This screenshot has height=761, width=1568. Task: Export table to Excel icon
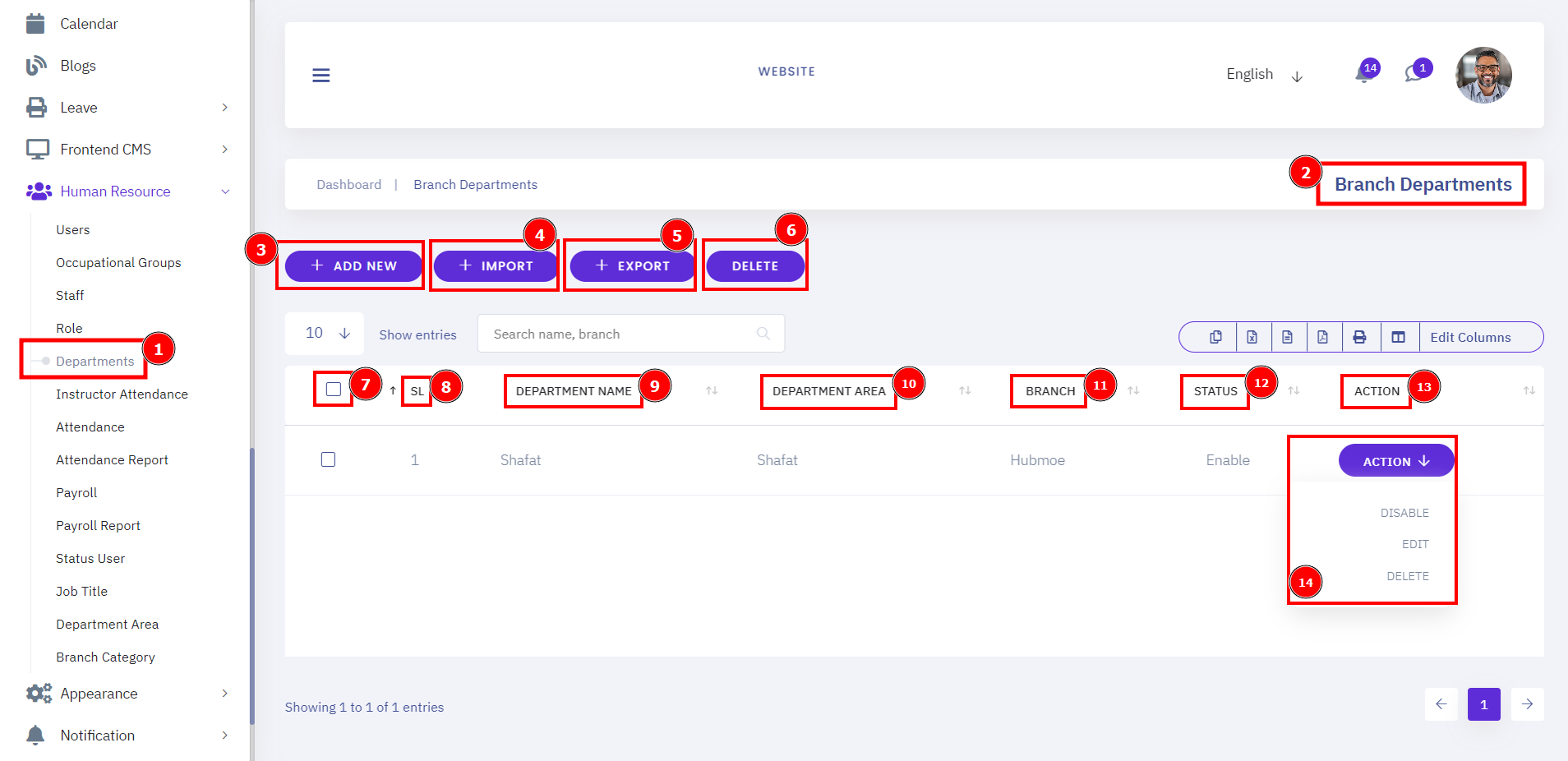coord(1252,337)
